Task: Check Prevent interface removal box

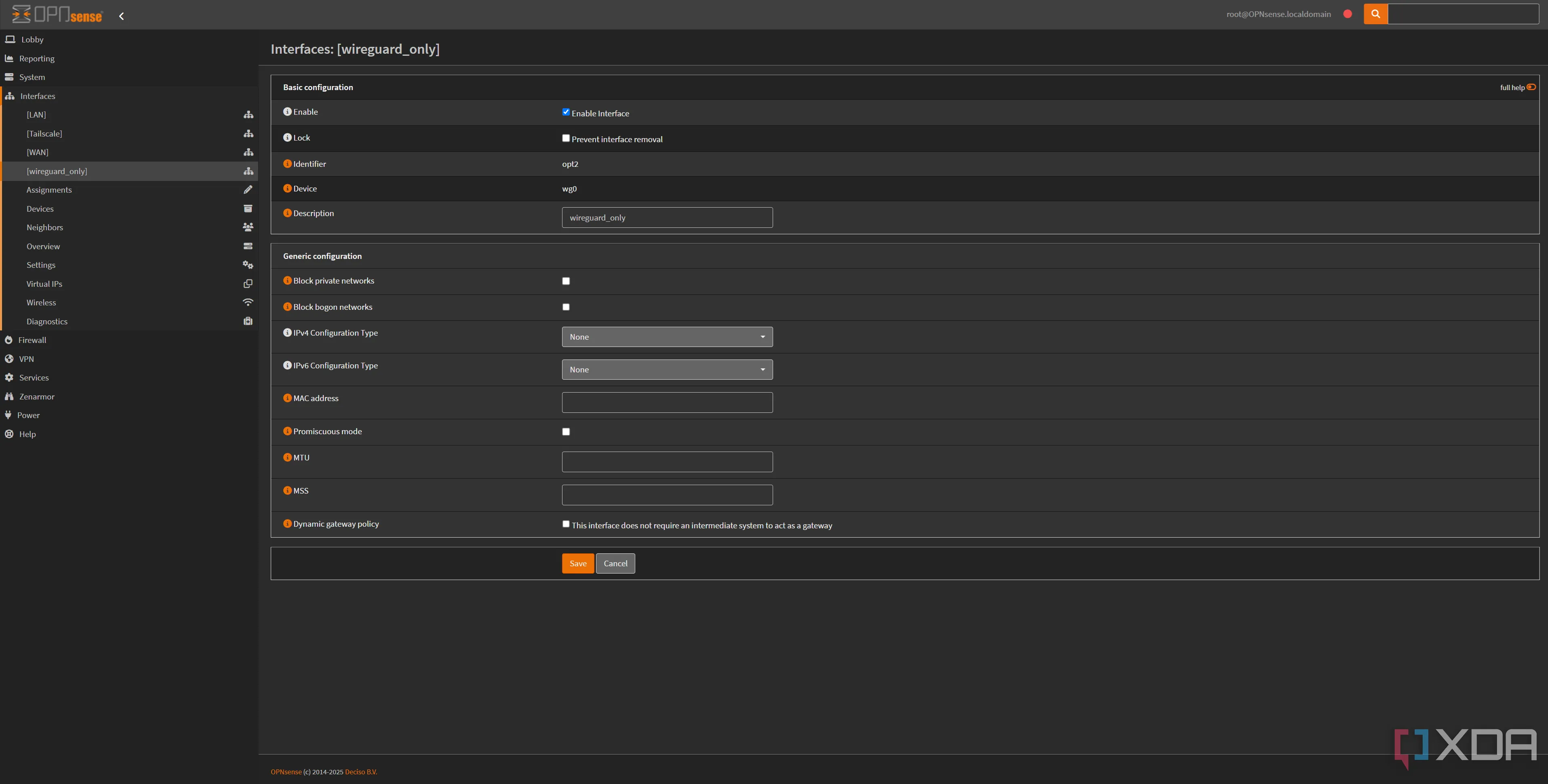Action: click(565, 138)
